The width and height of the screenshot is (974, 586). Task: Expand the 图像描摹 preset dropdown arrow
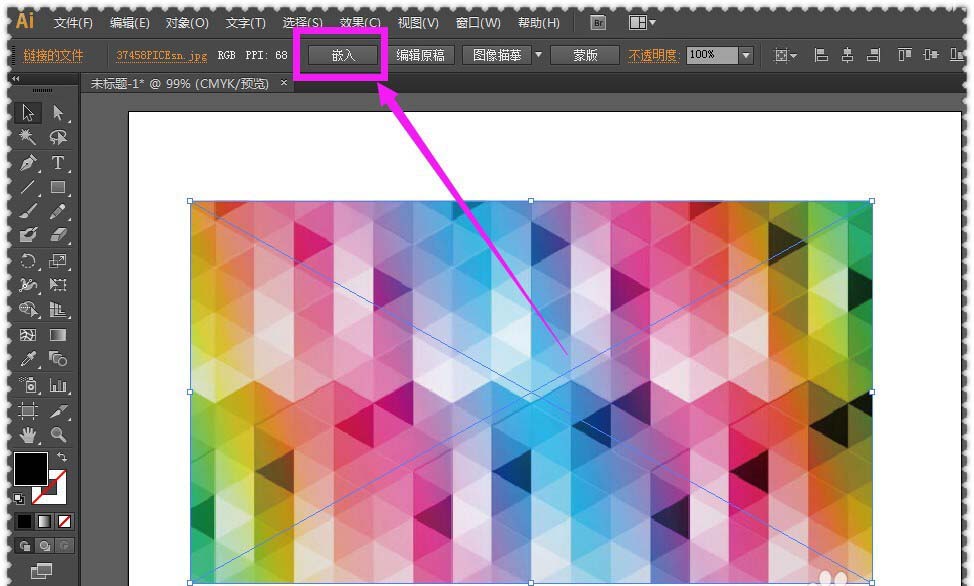[538, 55]
